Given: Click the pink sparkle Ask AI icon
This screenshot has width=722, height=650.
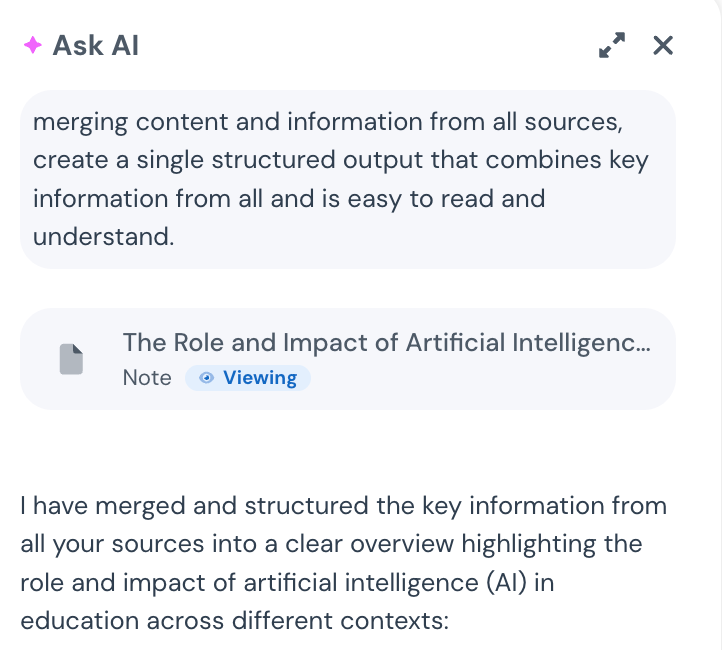Looking at the screenshot, I should click(32, 46).
